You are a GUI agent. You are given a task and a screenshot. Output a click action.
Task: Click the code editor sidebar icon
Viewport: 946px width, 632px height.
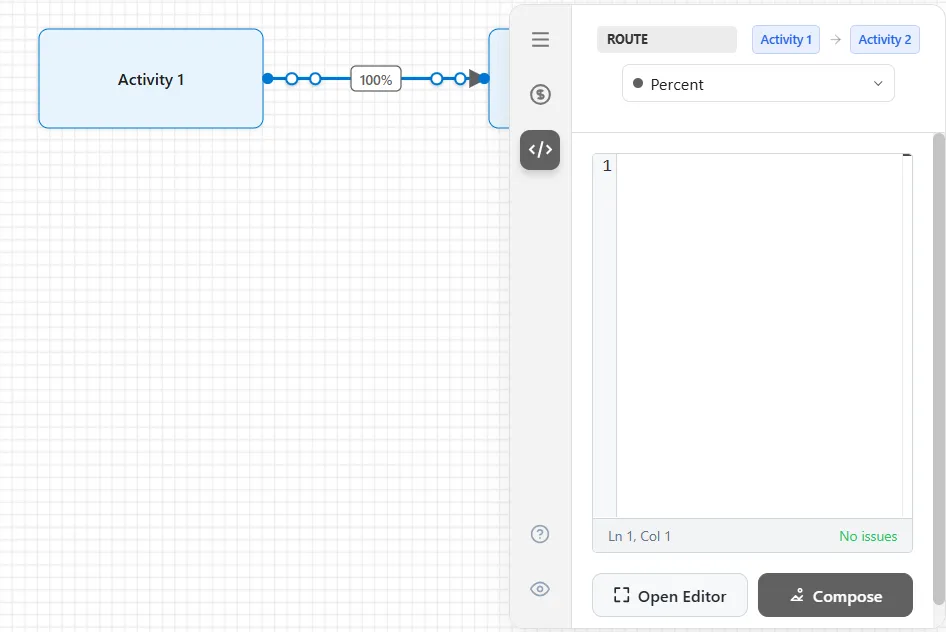(540, 150)
